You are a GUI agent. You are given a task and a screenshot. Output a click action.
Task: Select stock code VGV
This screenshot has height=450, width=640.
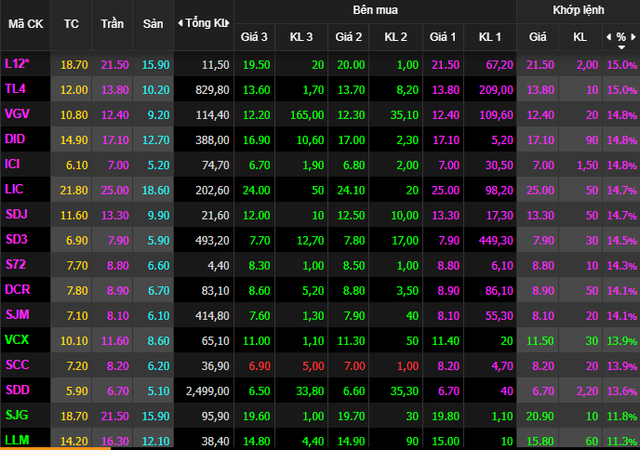point(17,114)
